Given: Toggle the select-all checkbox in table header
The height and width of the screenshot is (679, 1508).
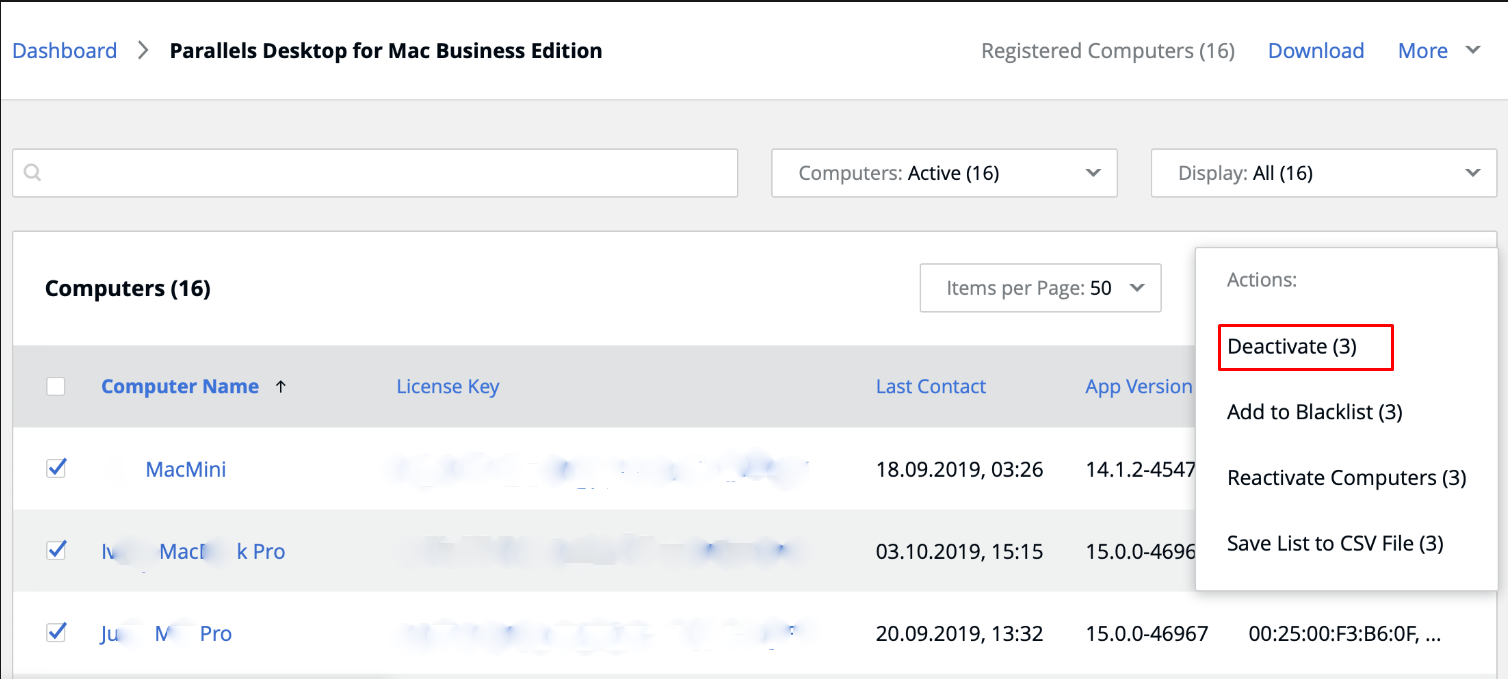Looking at the screenshot, I should pyautogui.click(x=56, y=387).
